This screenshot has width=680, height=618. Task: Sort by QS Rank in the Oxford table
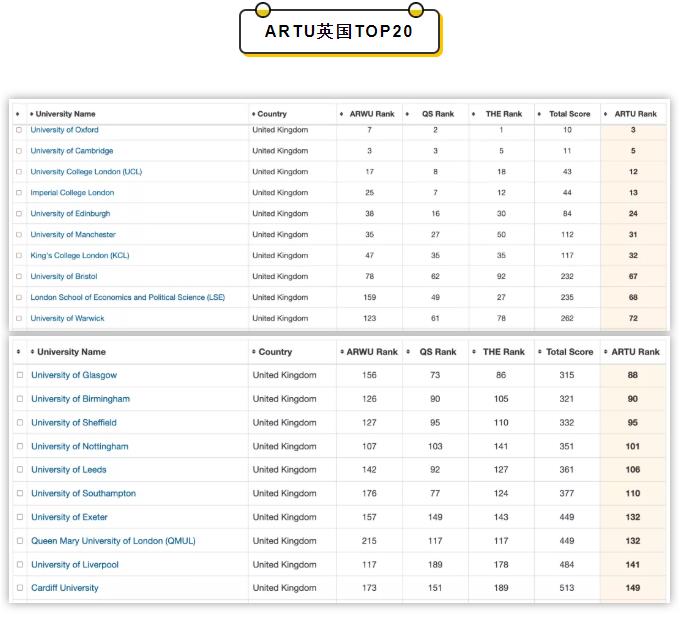[436, 114]
